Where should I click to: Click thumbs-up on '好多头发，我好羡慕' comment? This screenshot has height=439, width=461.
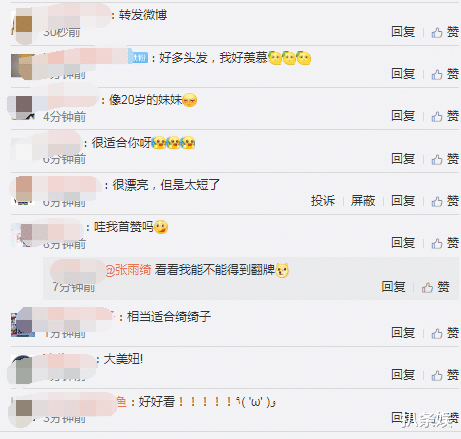(445, 74)
